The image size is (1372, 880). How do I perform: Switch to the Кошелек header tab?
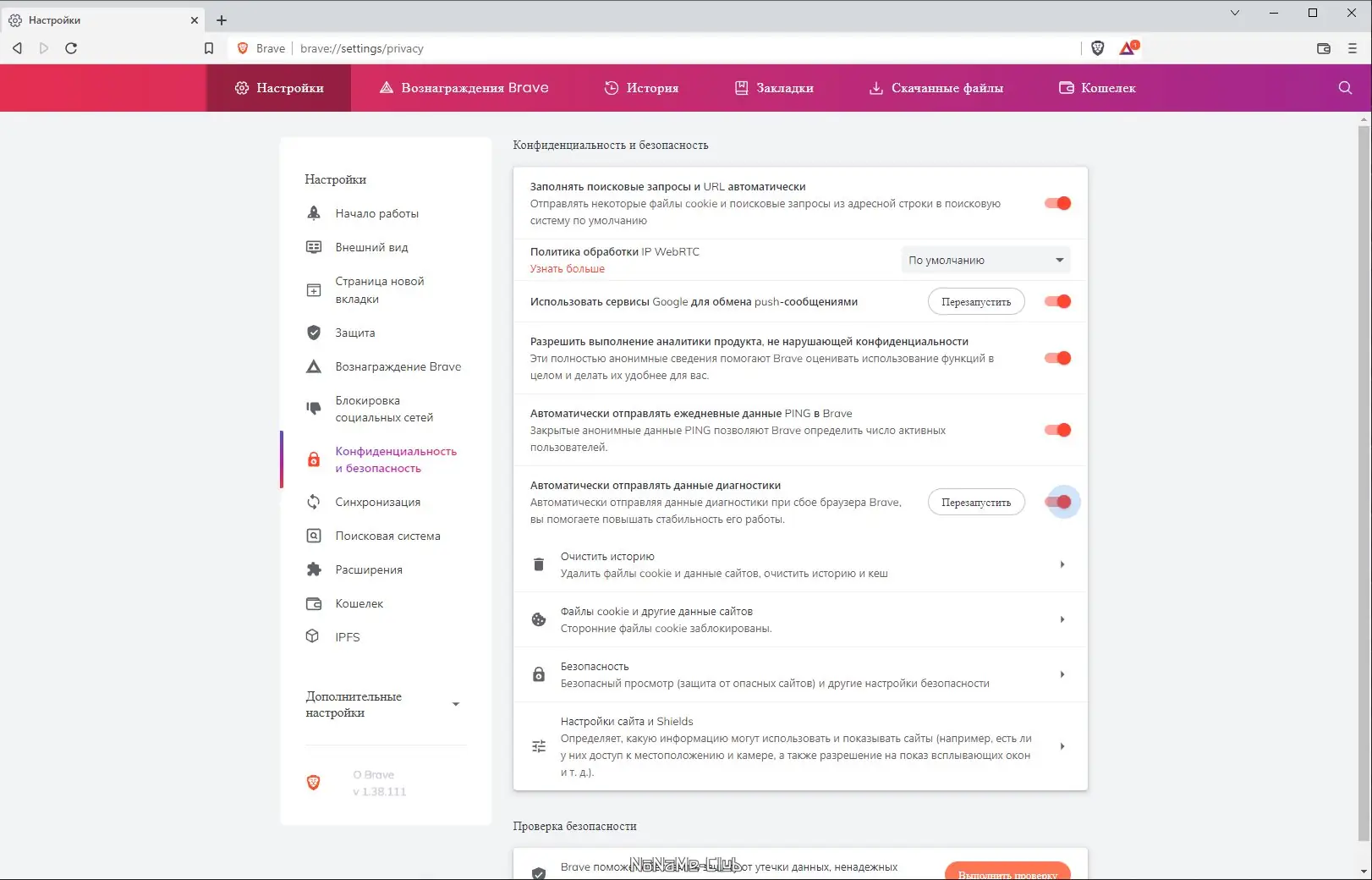point(1097,88)
